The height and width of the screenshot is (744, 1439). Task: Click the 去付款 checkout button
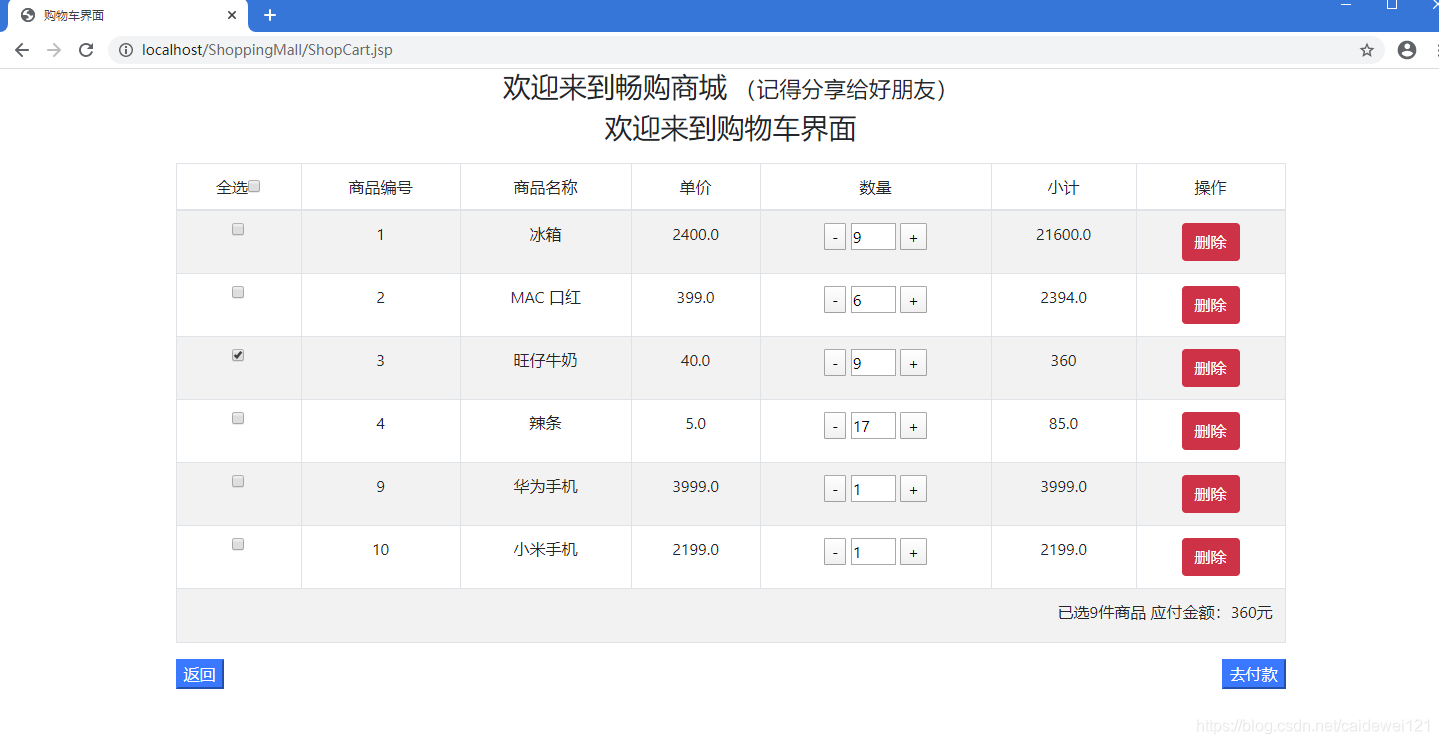(1254, 675)
